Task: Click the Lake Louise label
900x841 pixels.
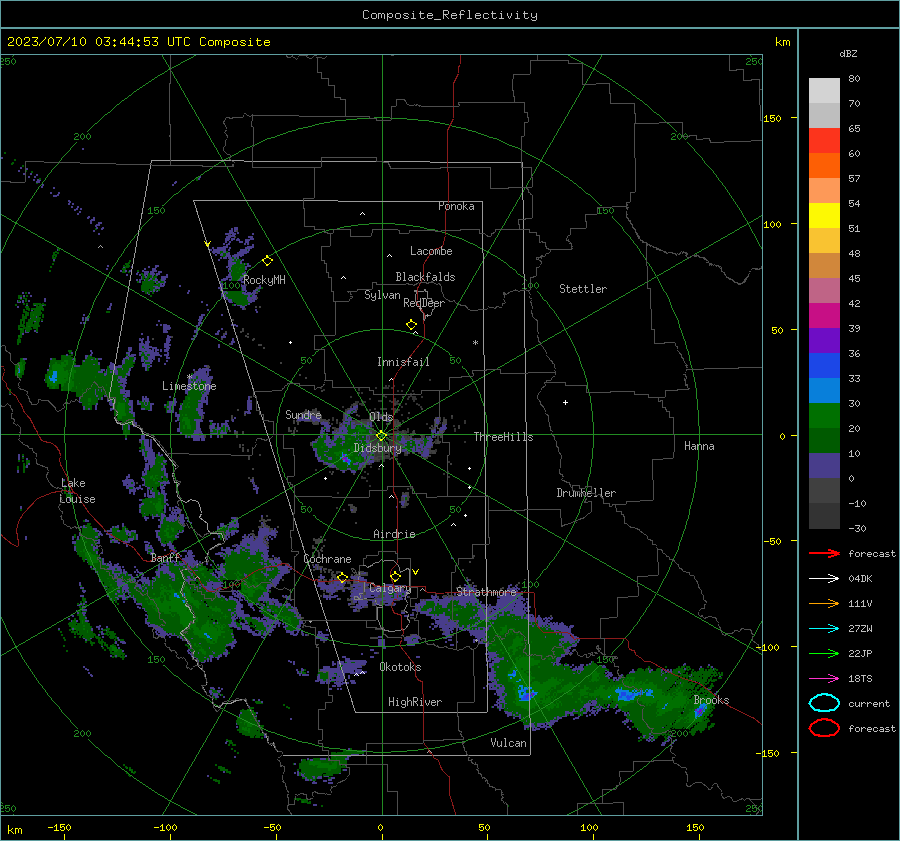Action: [x=77, y=491]
